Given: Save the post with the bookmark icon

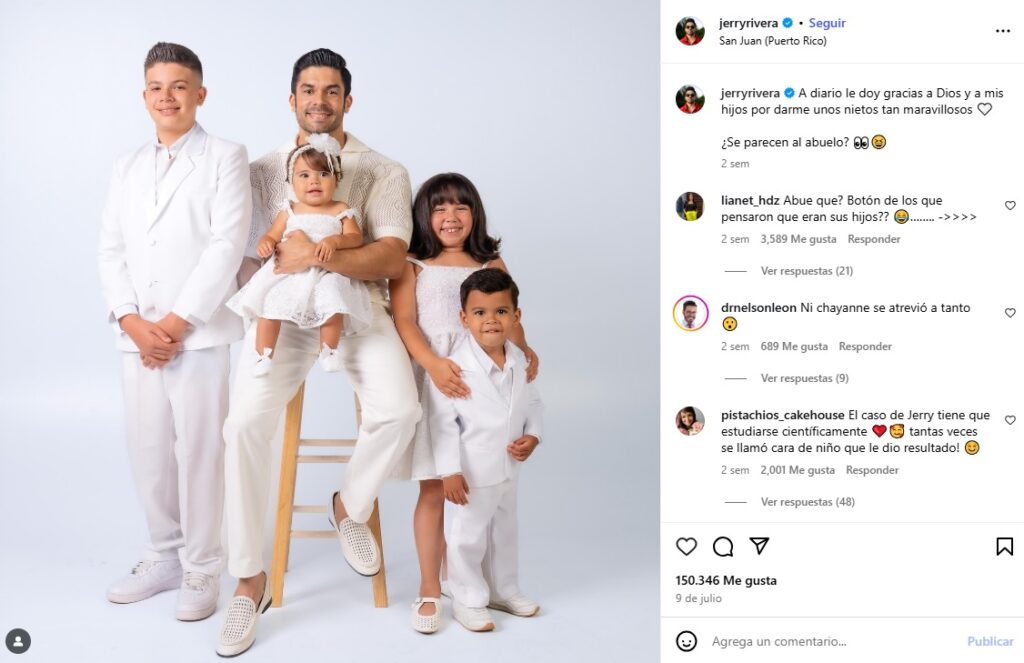Looking at the screenshot, I should click(1004, 546).
